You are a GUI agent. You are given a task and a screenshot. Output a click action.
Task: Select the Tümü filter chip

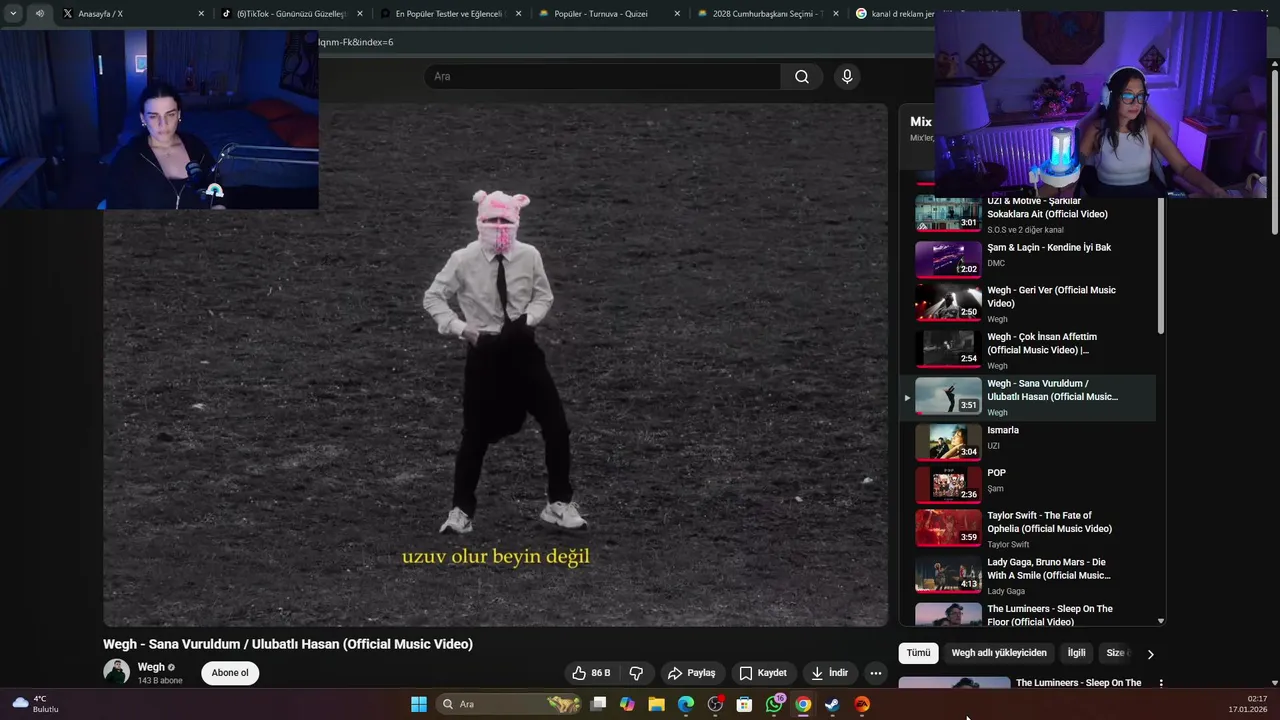click(x=918, y=653)
